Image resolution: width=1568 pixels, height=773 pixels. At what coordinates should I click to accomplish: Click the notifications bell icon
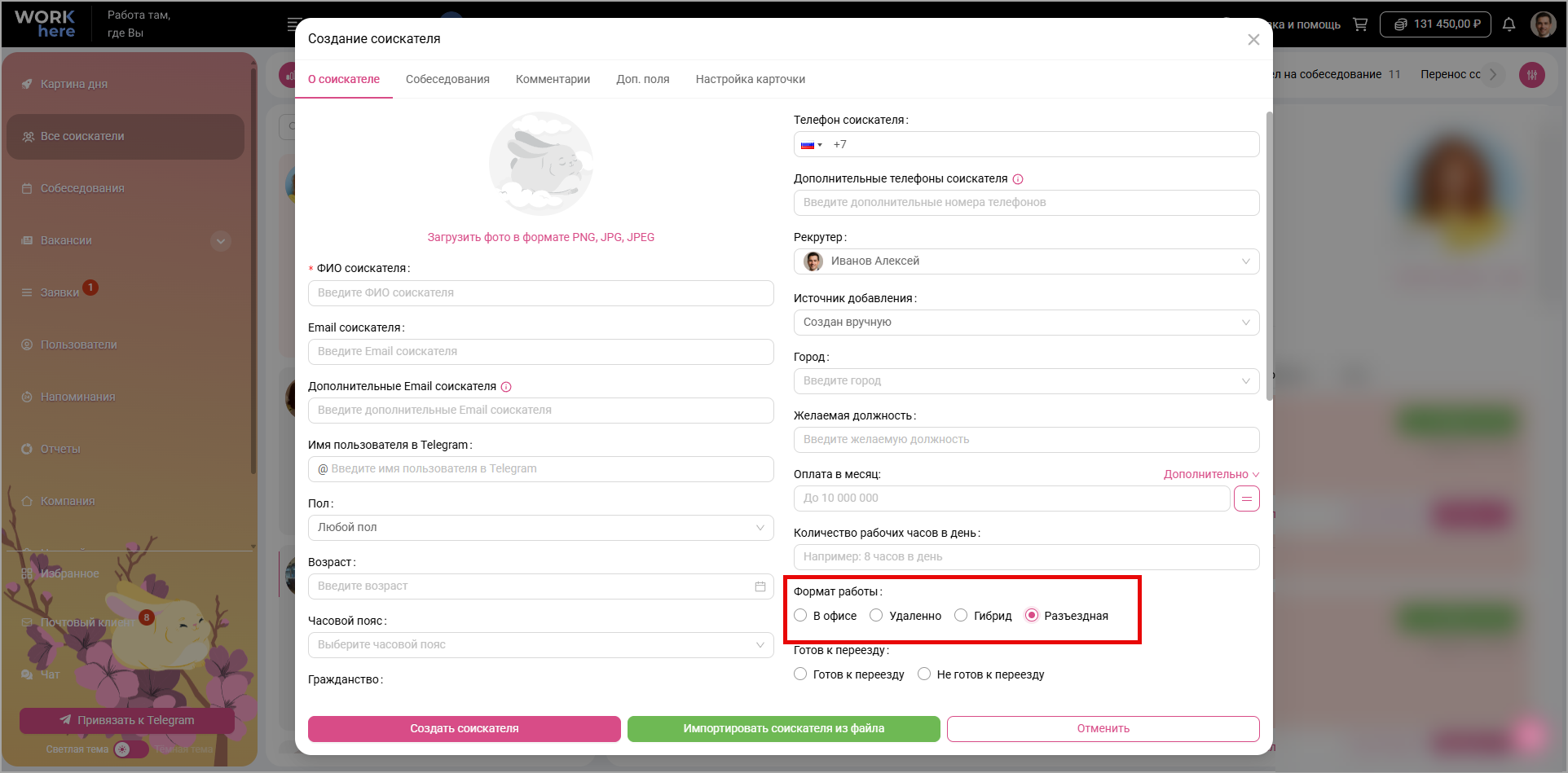1509,24
